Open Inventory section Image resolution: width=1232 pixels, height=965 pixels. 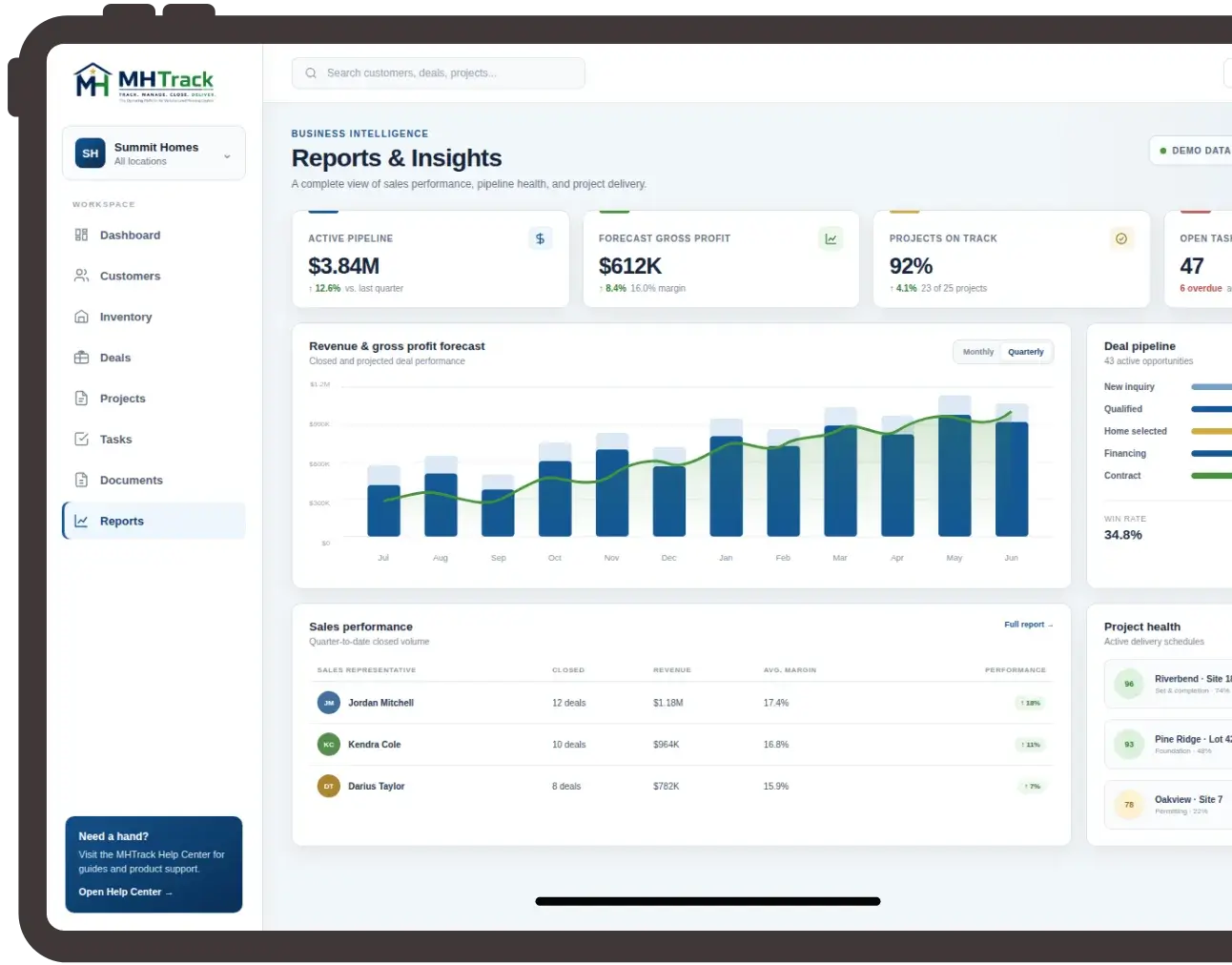(x=154, y=318)
